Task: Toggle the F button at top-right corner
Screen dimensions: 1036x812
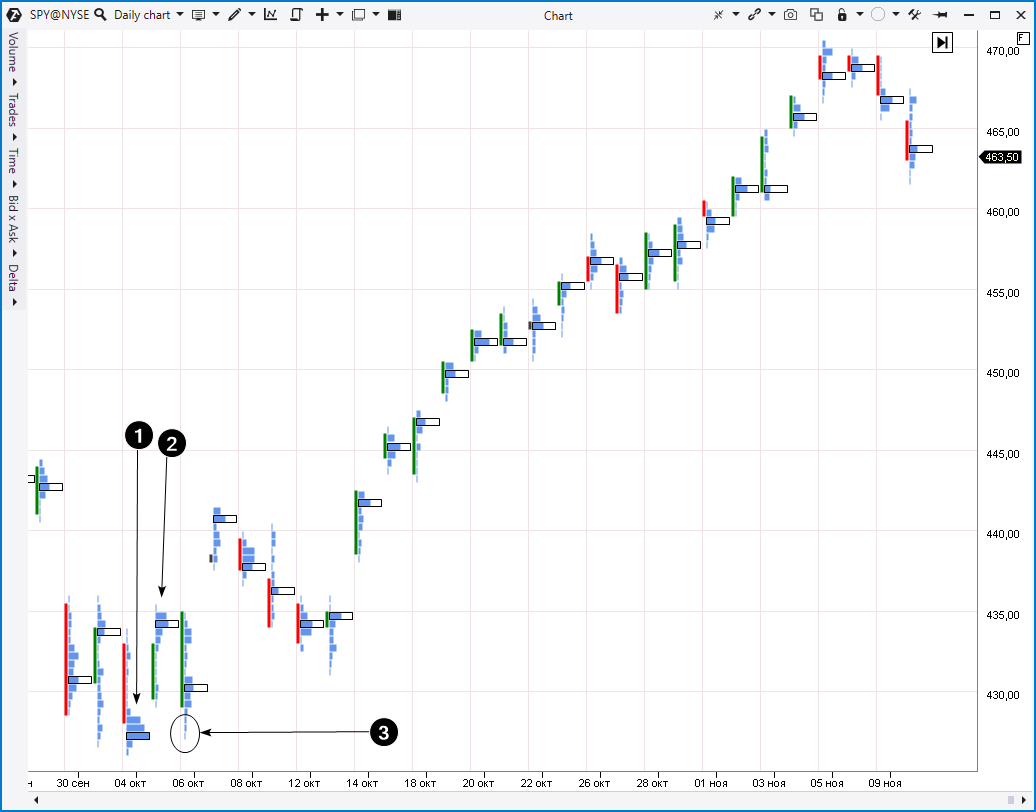Action: point(1022,38)
